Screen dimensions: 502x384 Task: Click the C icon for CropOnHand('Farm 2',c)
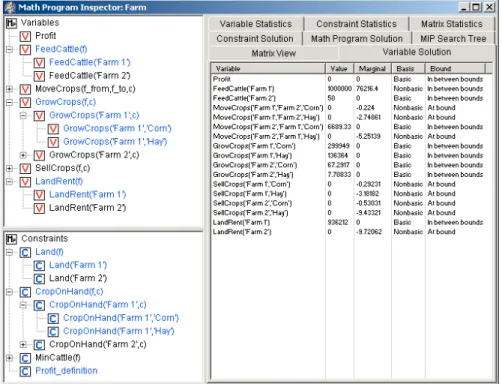click(x=39, y=345)
